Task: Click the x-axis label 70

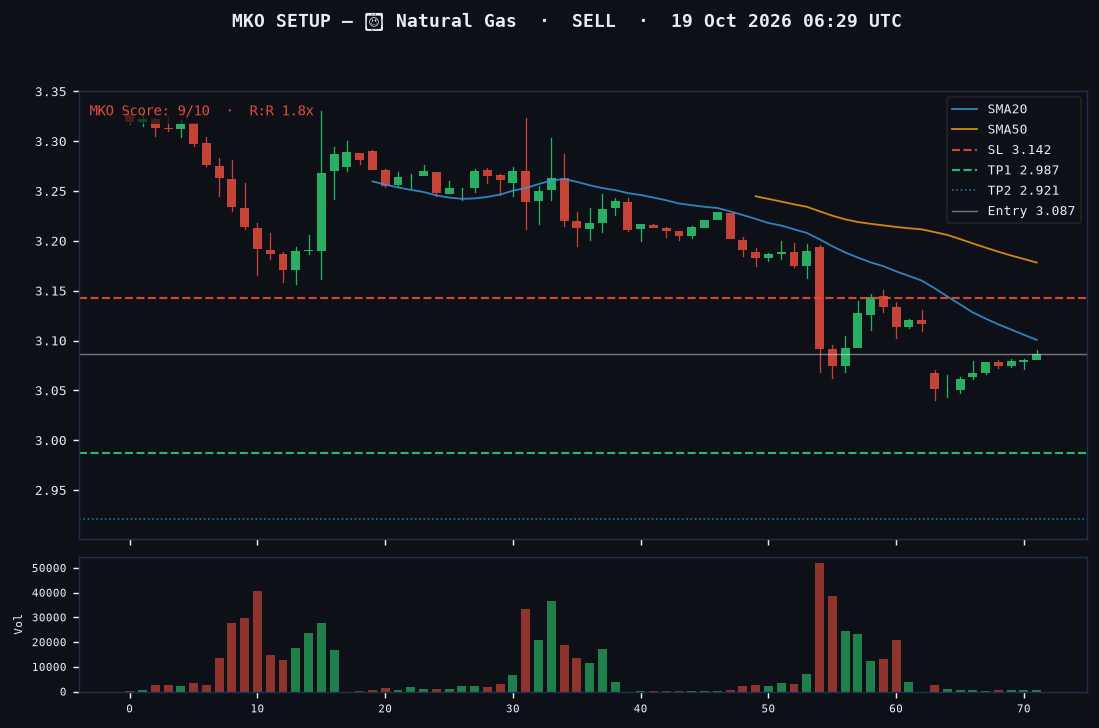Action: pos(1024,708)
